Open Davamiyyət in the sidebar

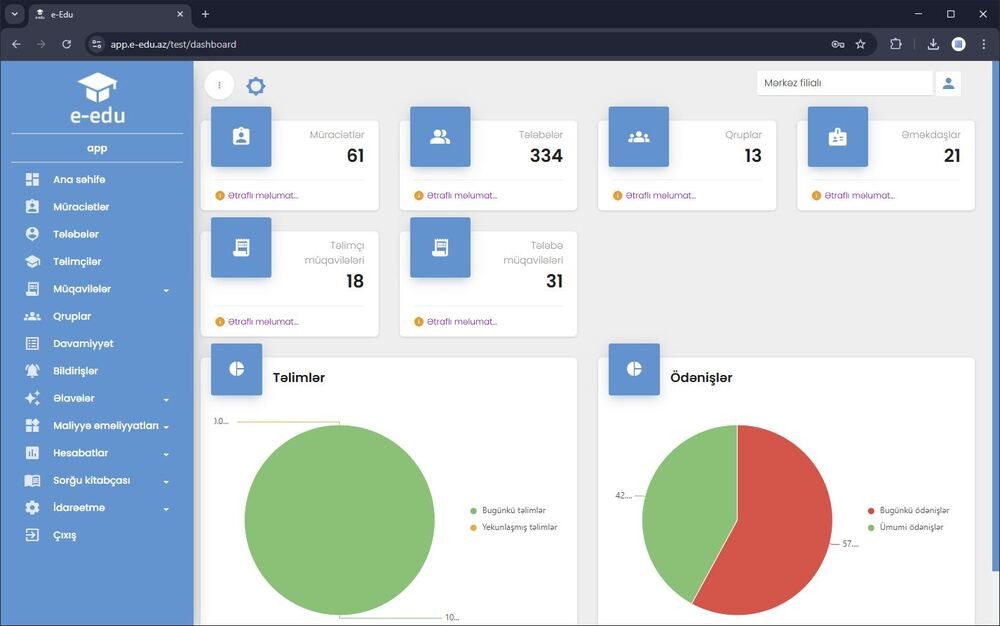pyautogui.click(x=83, y=344)
